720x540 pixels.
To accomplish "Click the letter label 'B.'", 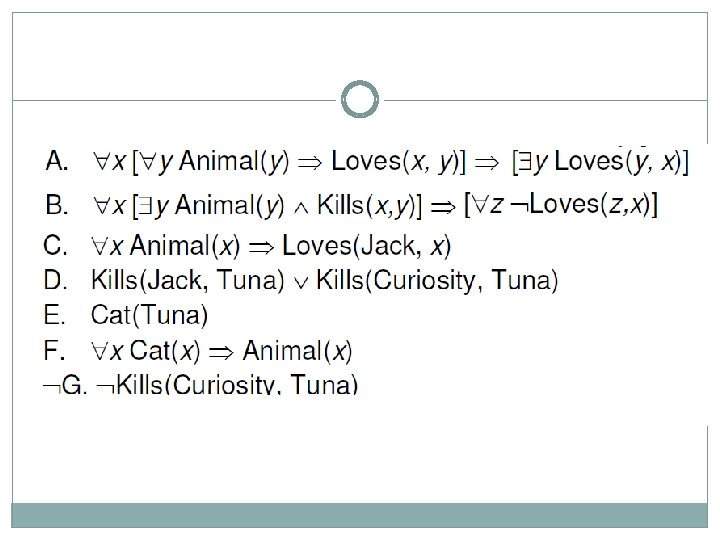I will click(57, 206).
